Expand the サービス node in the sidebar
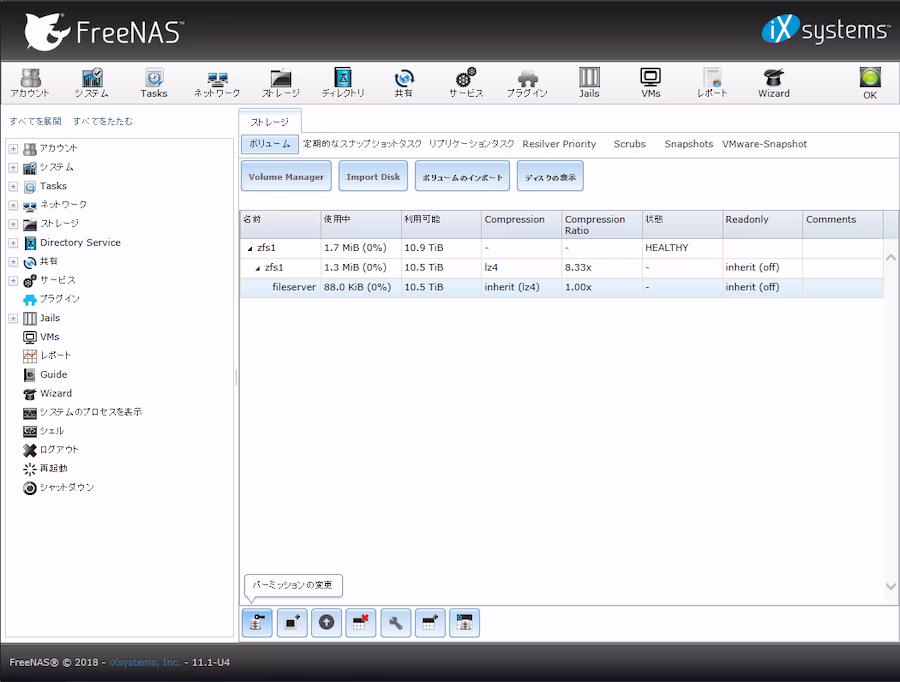900x682 pixels. coord(13,281)
